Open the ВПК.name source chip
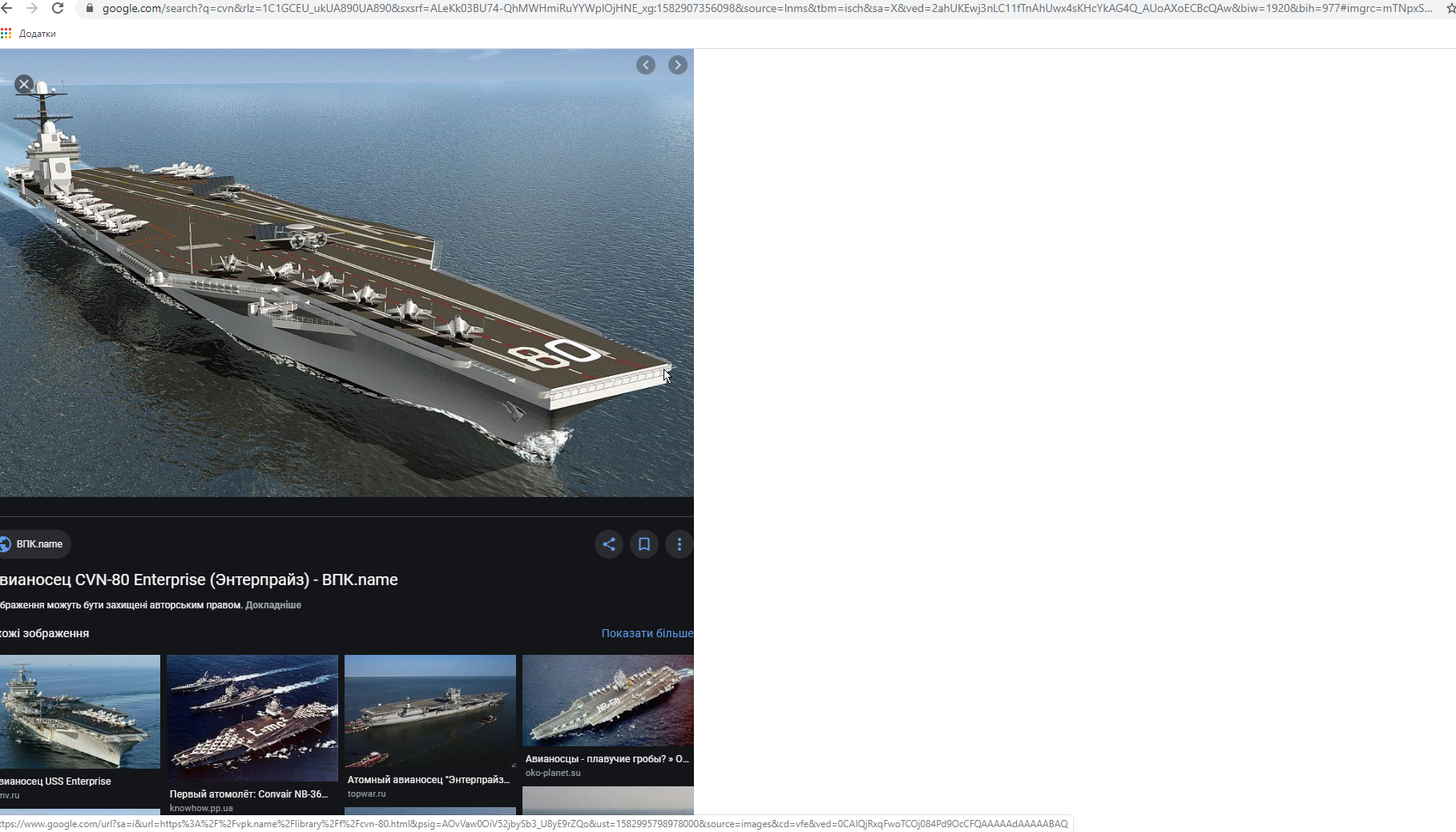Screen dimensions: 1456x832 pyautogui.click(x=35, y=544)
